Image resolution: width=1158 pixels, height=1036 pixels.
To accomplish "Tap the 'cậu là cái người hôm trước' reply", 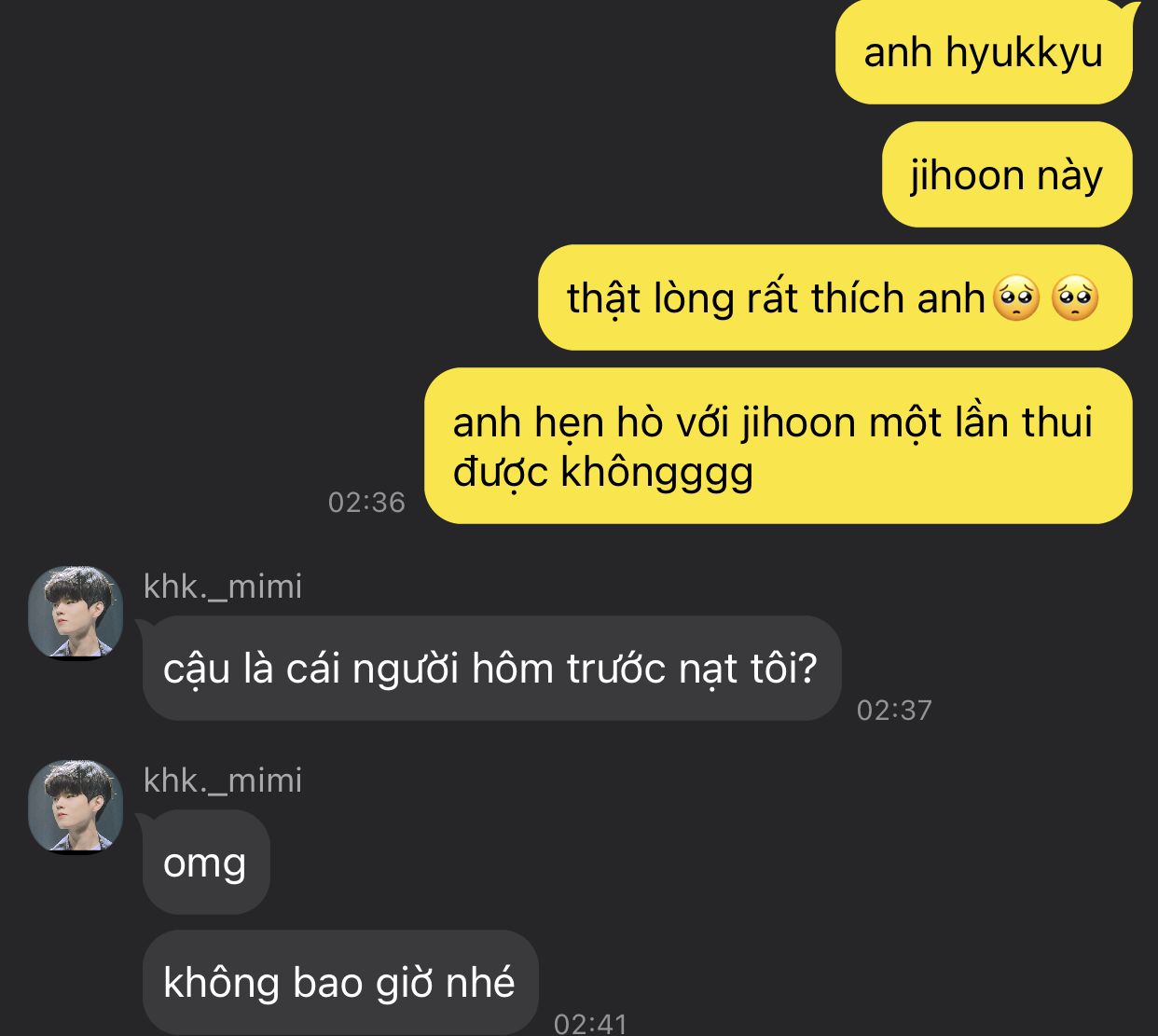I will (x=491, y=669).
